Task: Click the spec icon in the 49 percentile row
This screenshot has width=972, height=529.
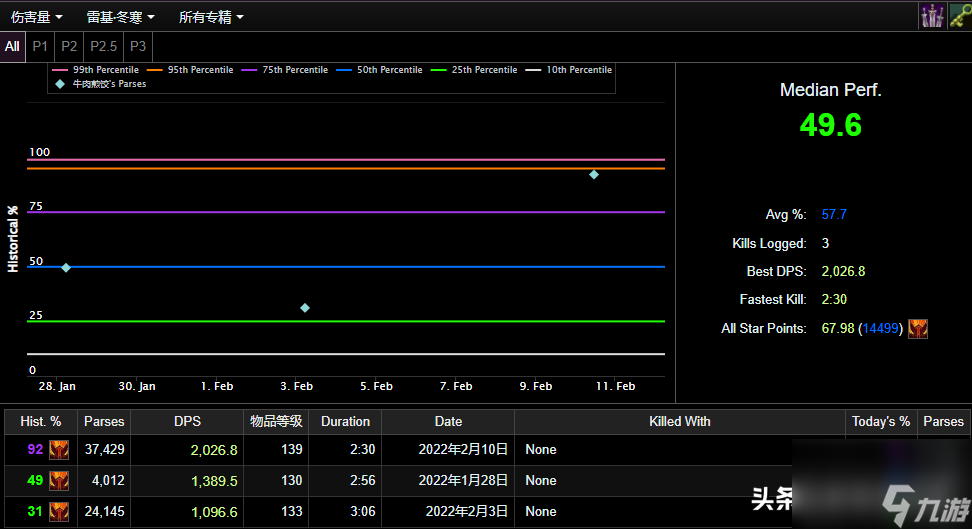Action: pyautogui.click(x=59, y=481)
